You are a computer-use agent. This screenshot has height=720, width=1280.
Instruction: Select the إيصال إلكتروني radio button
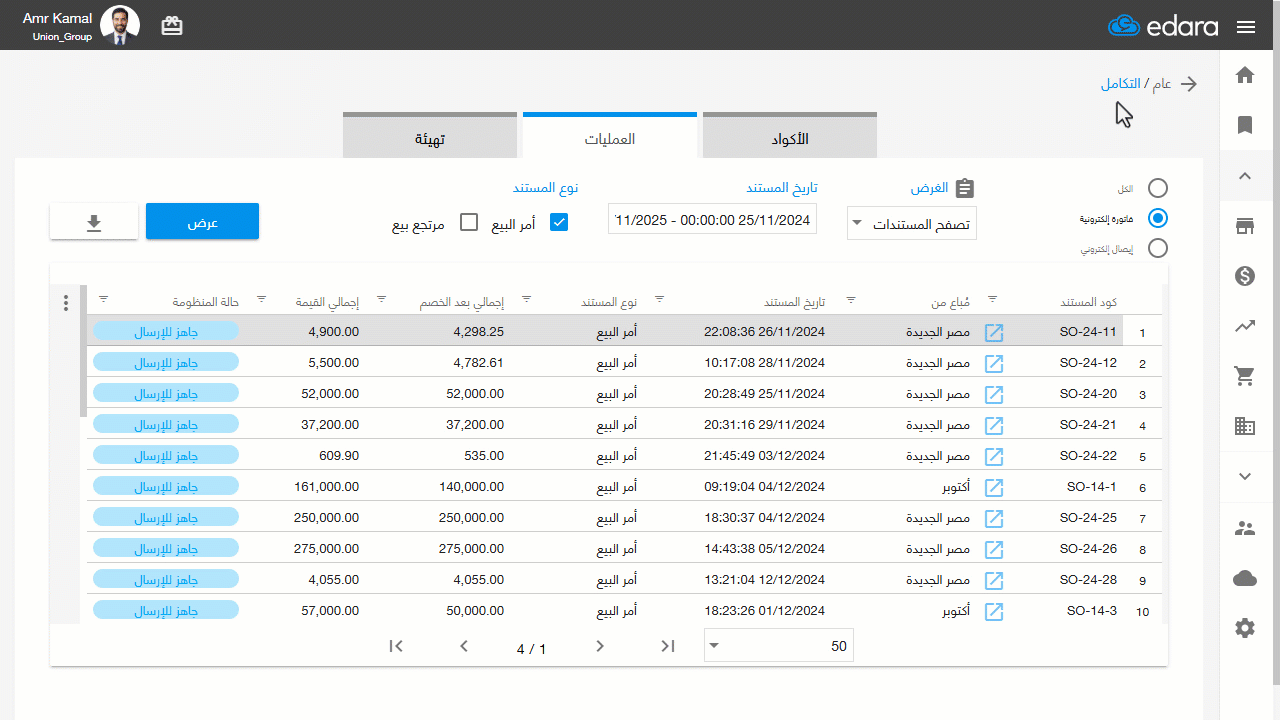point(1158,248)
